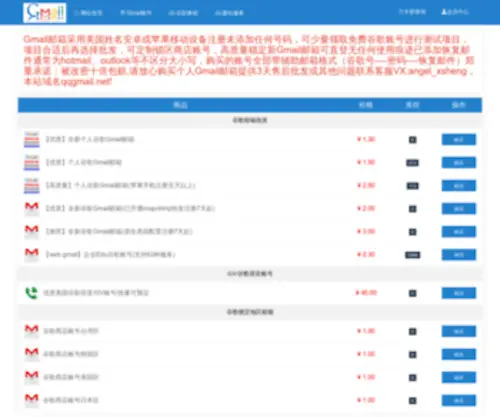Image resolution: width=500 pixels, height=417 pixels.
Task: Select the price text '¥2.50'
Action: pos(366,185)
